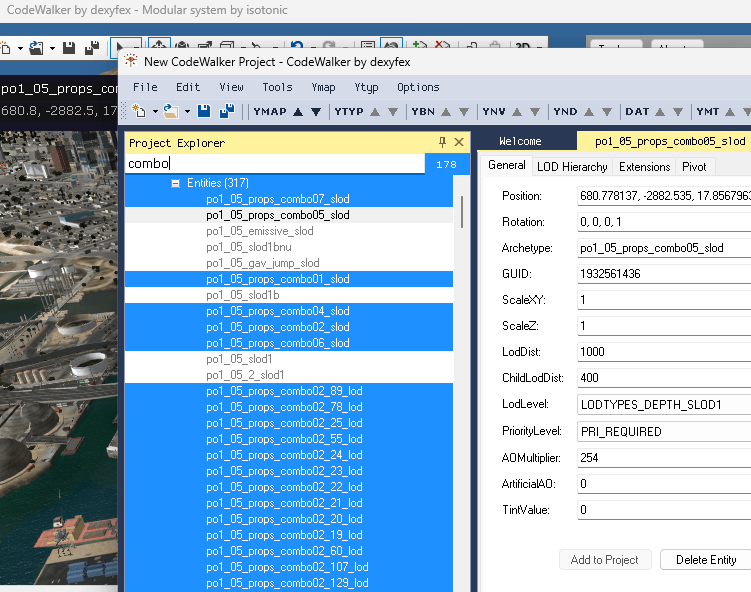Click the Delete Entity button
Viewport: 751px width, 592px height.
(705, 559)
